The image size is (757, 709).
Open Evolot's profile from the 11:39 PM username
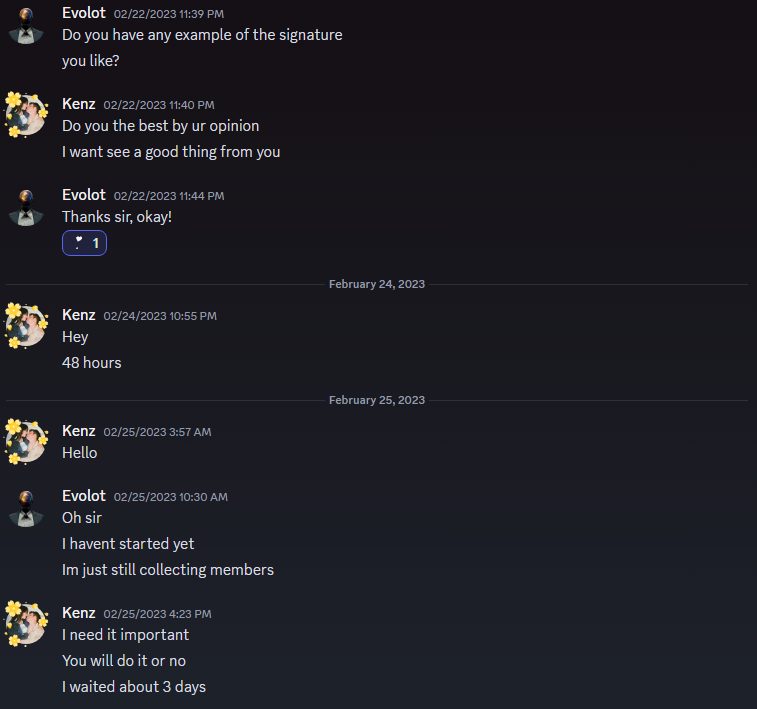[x=84, y=13]
